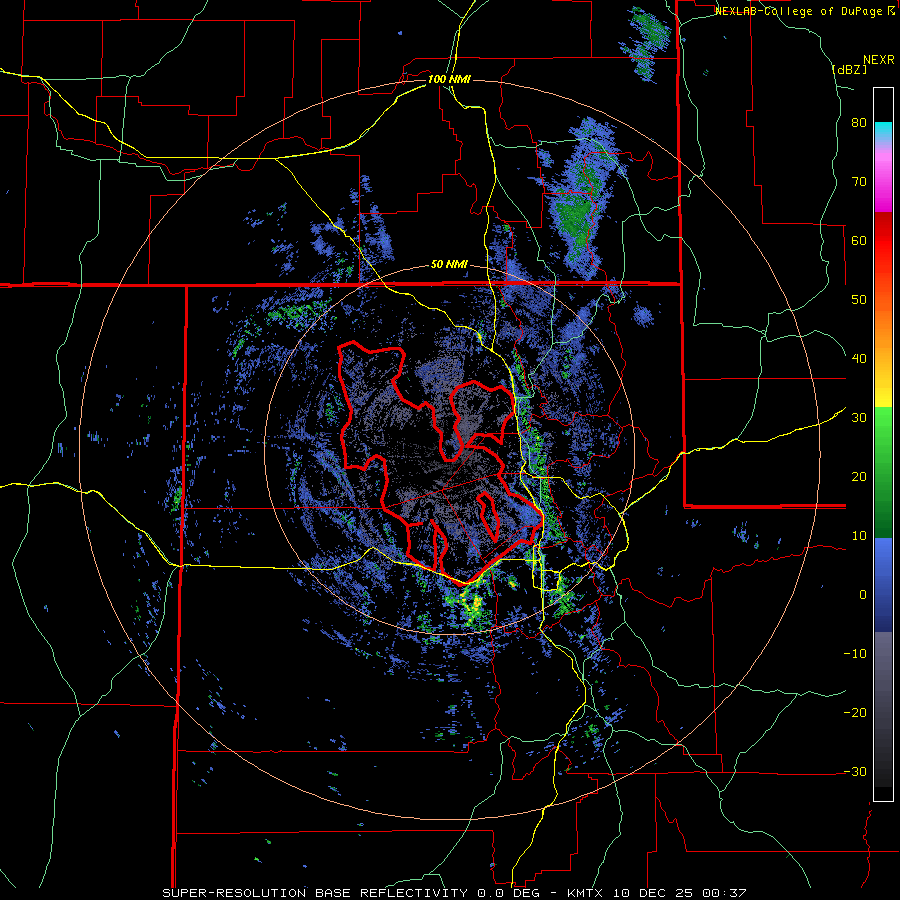Click the yellow band of the reflectivity color bar
The height and width of the screenshot is (900, 900).
883,390
